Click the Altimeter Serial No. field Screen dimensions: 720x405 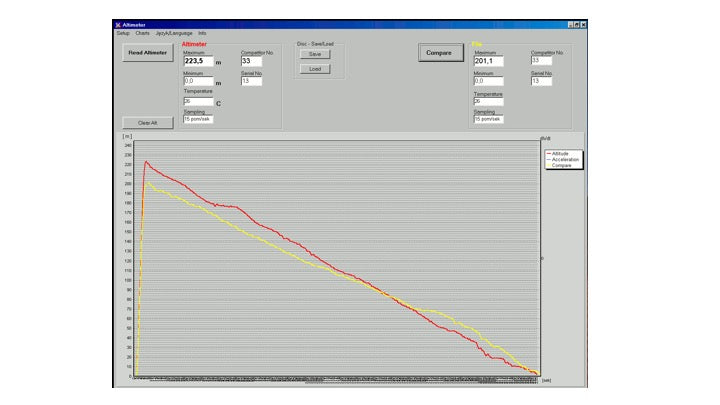(x=251, y=81)
